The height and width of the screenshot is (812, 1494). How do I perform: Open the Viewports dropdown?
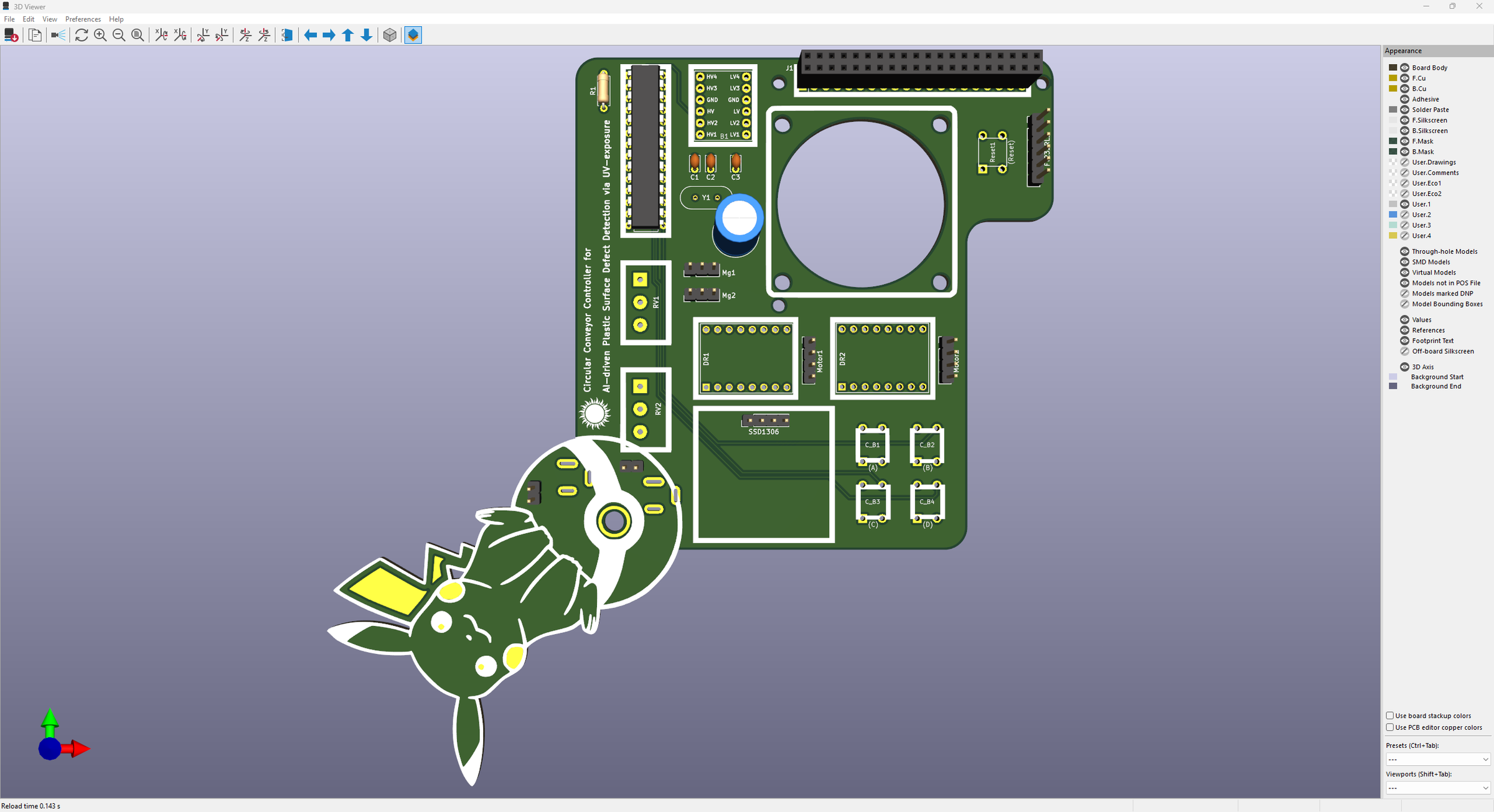coord(1438,788)
